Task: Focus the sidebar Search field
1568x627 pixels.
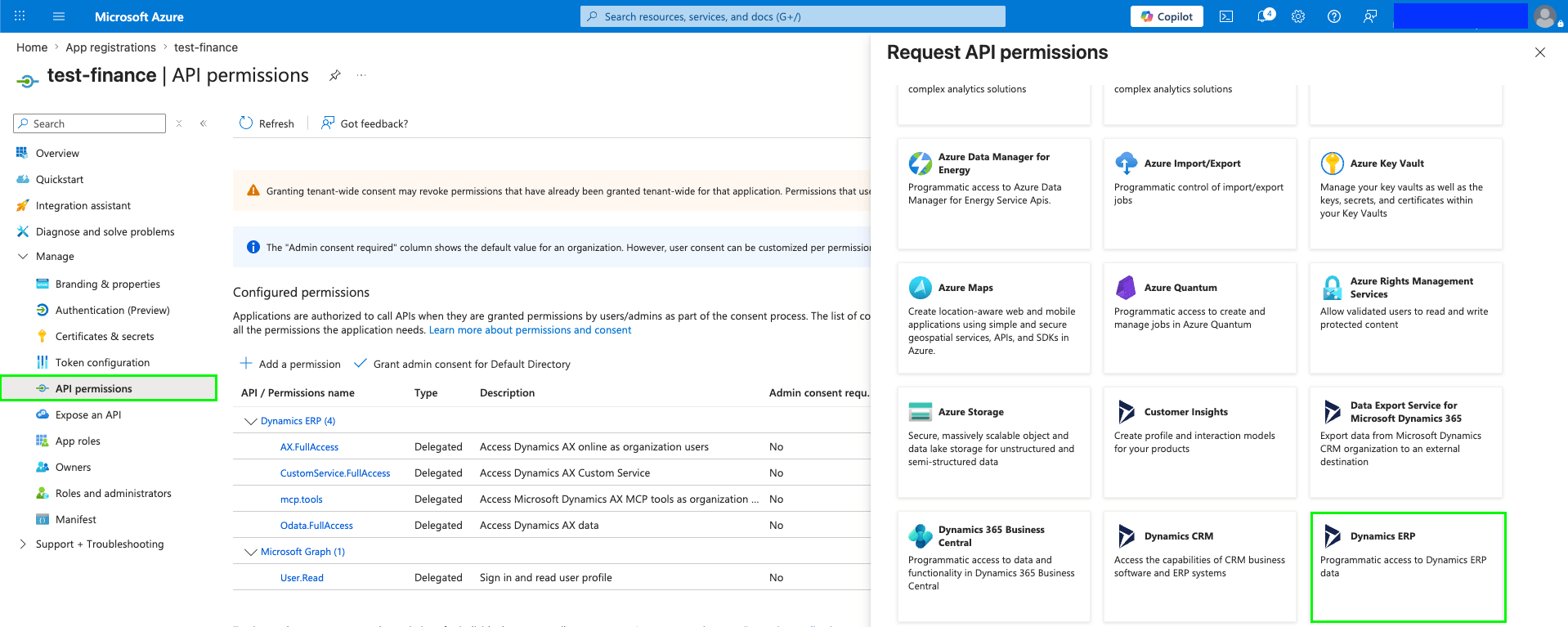Action: [90, 123]
